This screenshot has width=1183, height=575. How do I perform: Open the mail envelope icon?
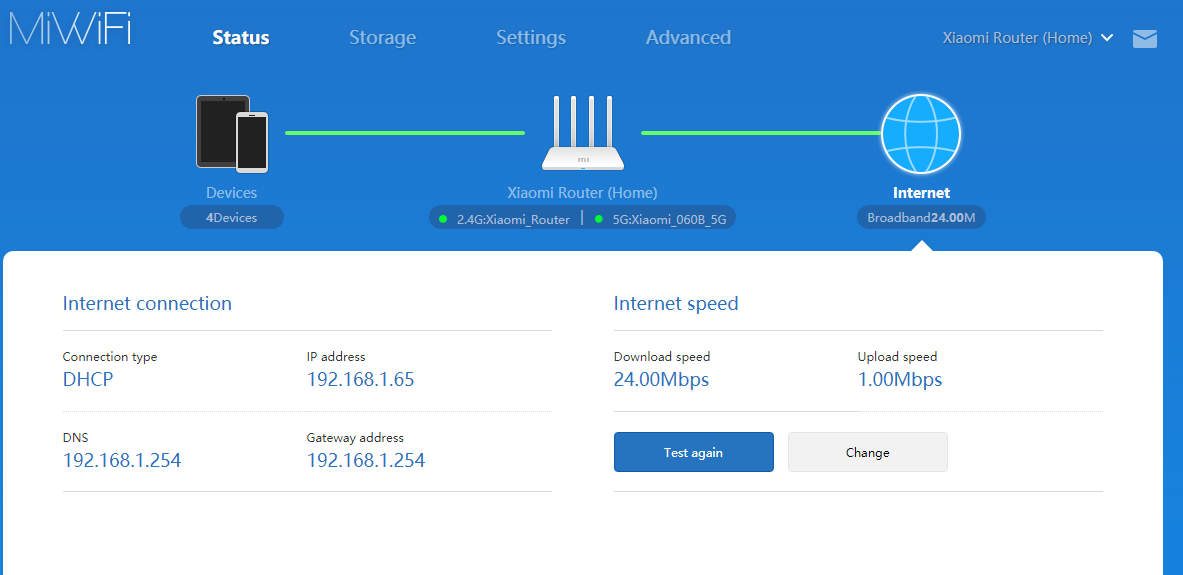pyautogui.click(x=1144, y=38)
